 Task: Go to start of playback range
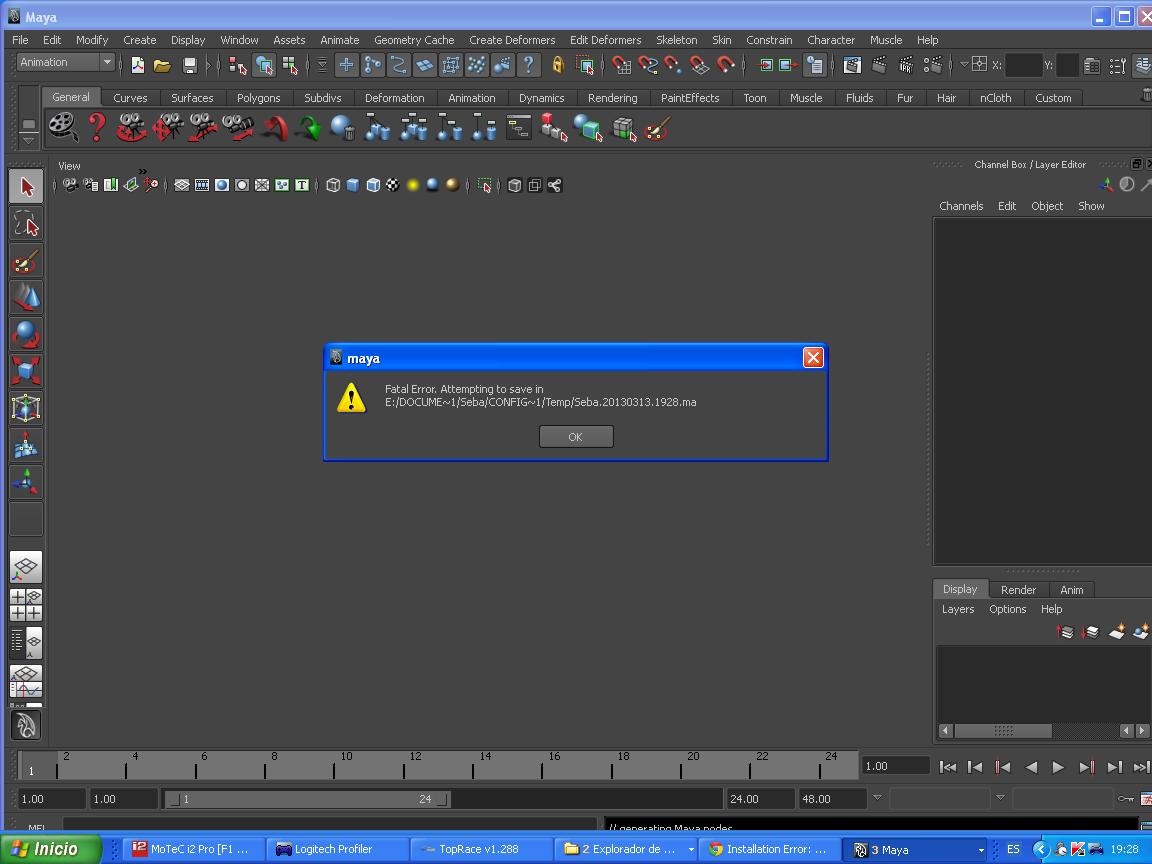(948, 767)
